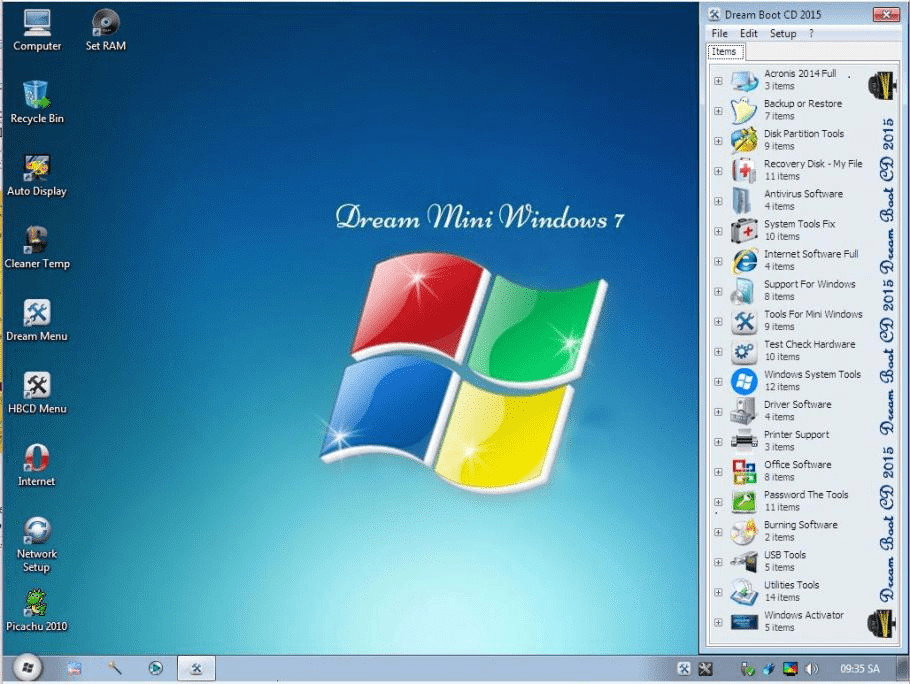This screenshot has height=684, width=910.
Task: Expand the Backup or Restore category
Action: [719, 110]
